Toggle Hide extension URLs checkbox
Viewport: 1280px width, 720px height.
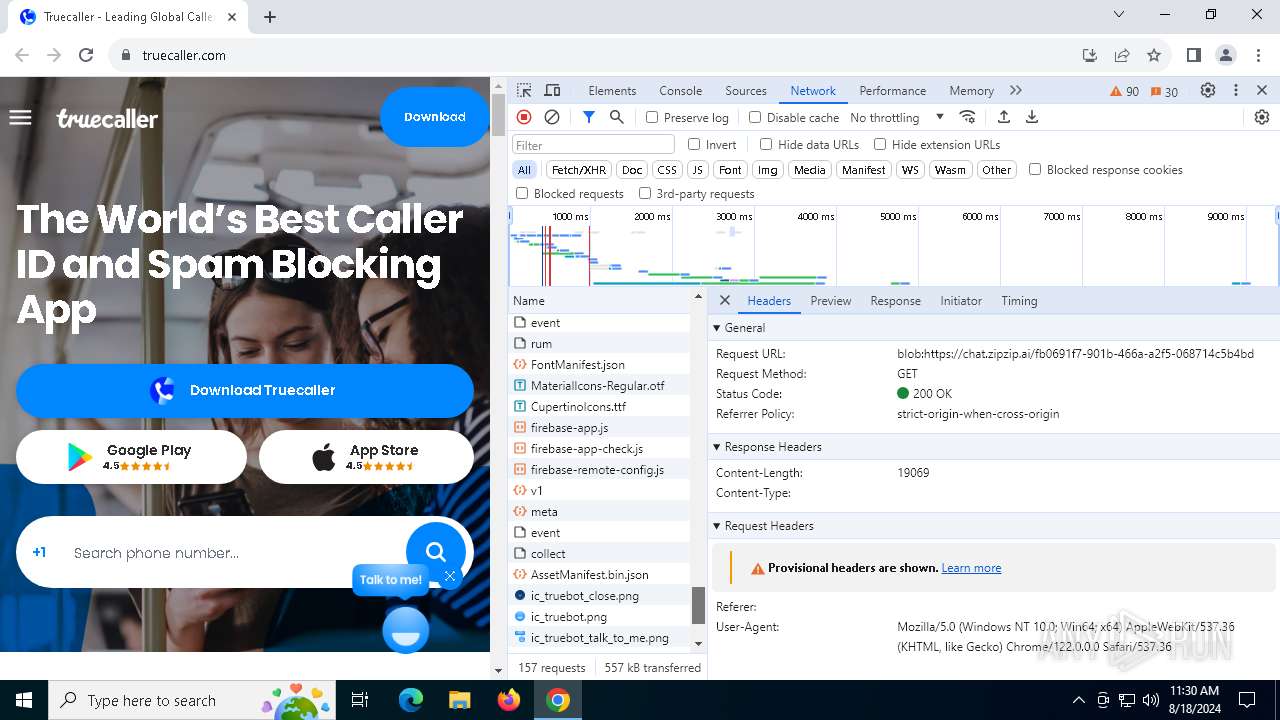[880, 144]
